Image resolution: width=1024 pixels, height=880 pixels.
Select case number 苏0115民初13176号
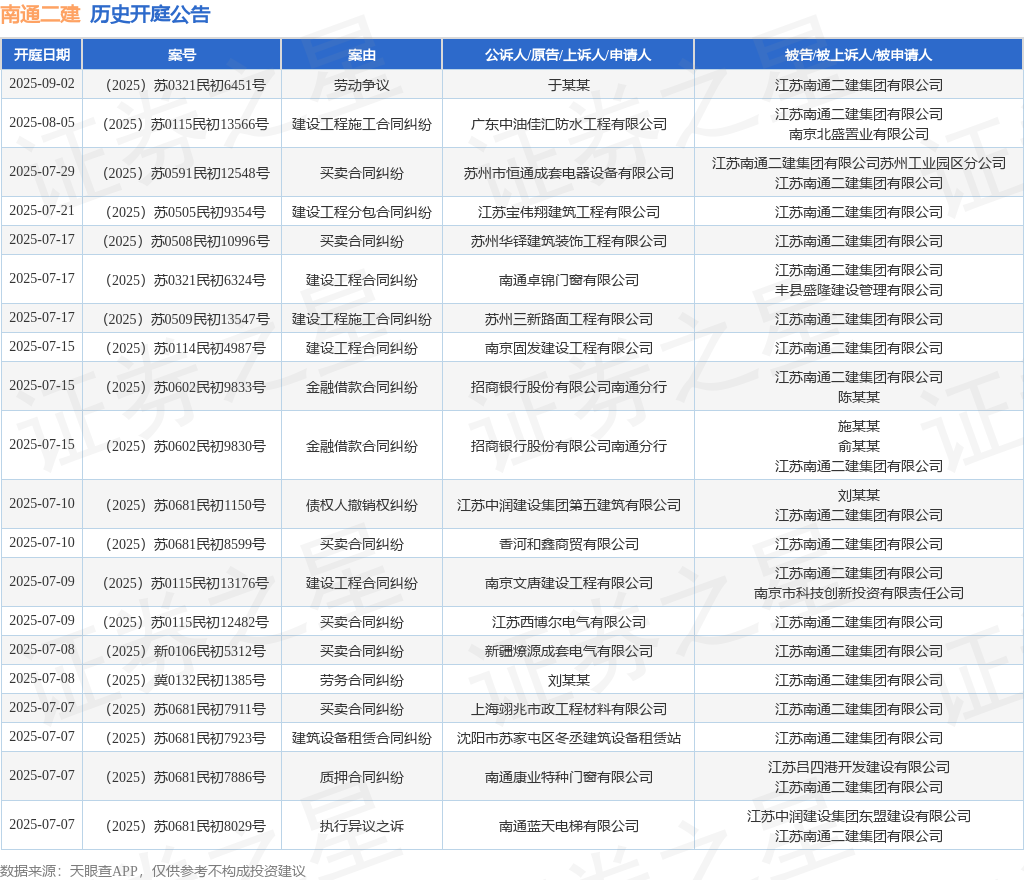tap(185, 583)
